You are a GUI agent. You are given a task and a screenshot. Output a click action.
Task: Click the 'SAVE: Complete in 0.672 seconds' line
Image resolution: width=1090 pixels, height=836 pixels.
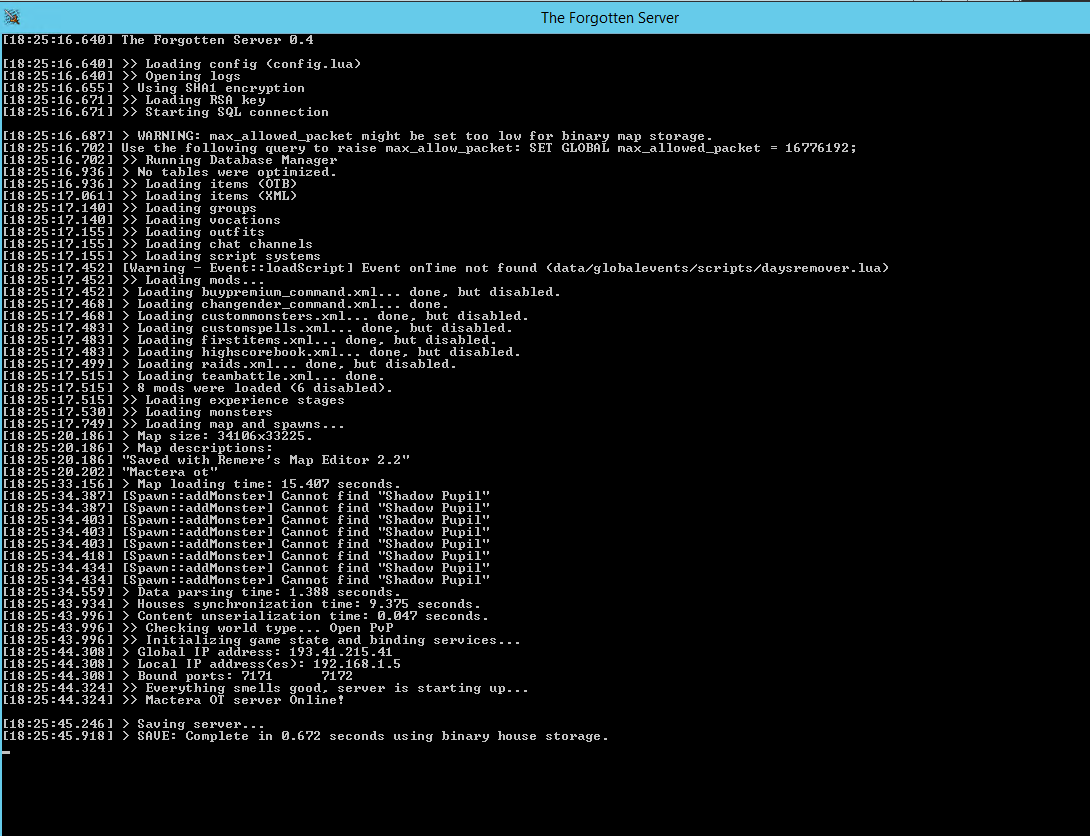click(306, 736)
